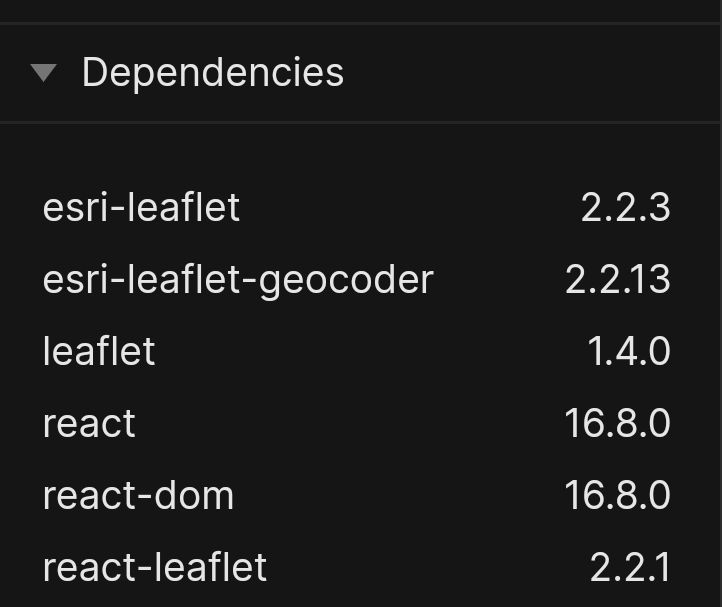
Task: Click the gap between leaflet and 1.4.0
Action: point(371,351)
